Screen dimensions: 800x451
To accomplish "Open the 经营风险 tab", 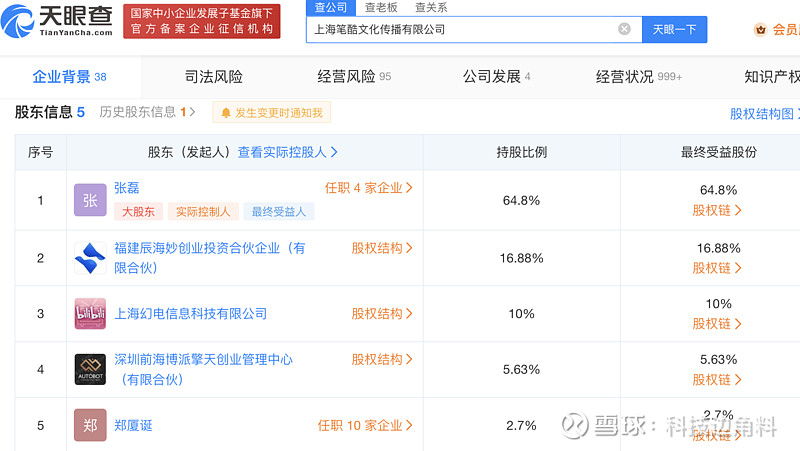I will click(x=354, y=77).
